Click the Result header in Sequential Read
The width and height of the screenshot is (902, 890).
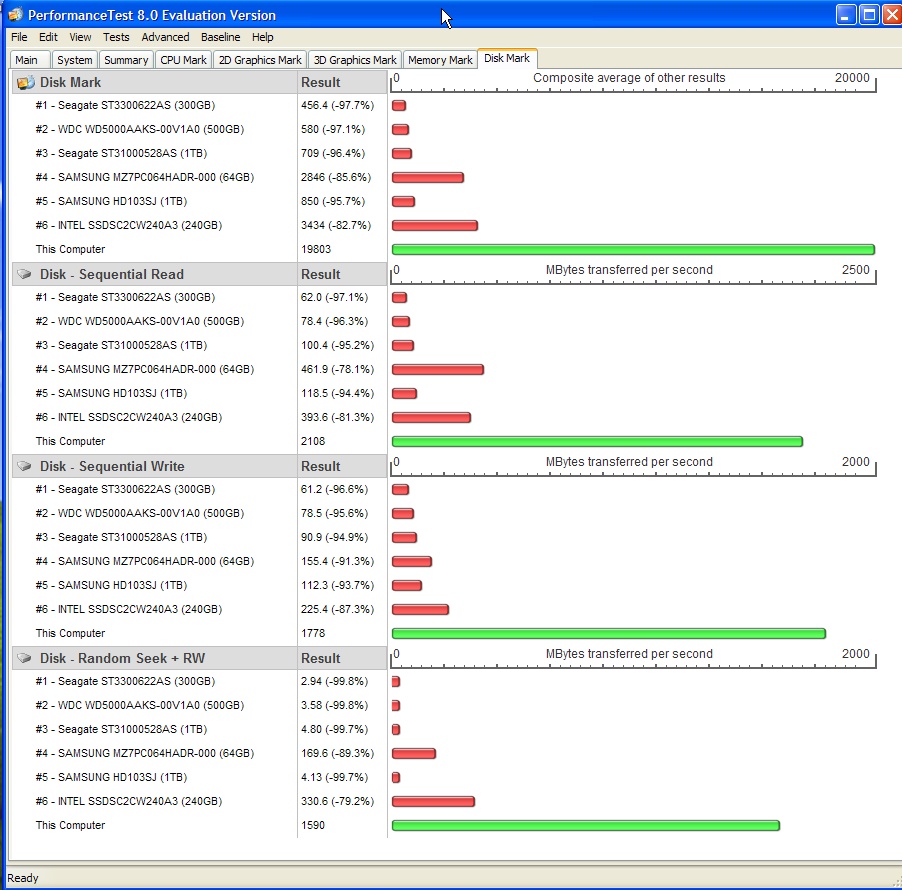342,274
